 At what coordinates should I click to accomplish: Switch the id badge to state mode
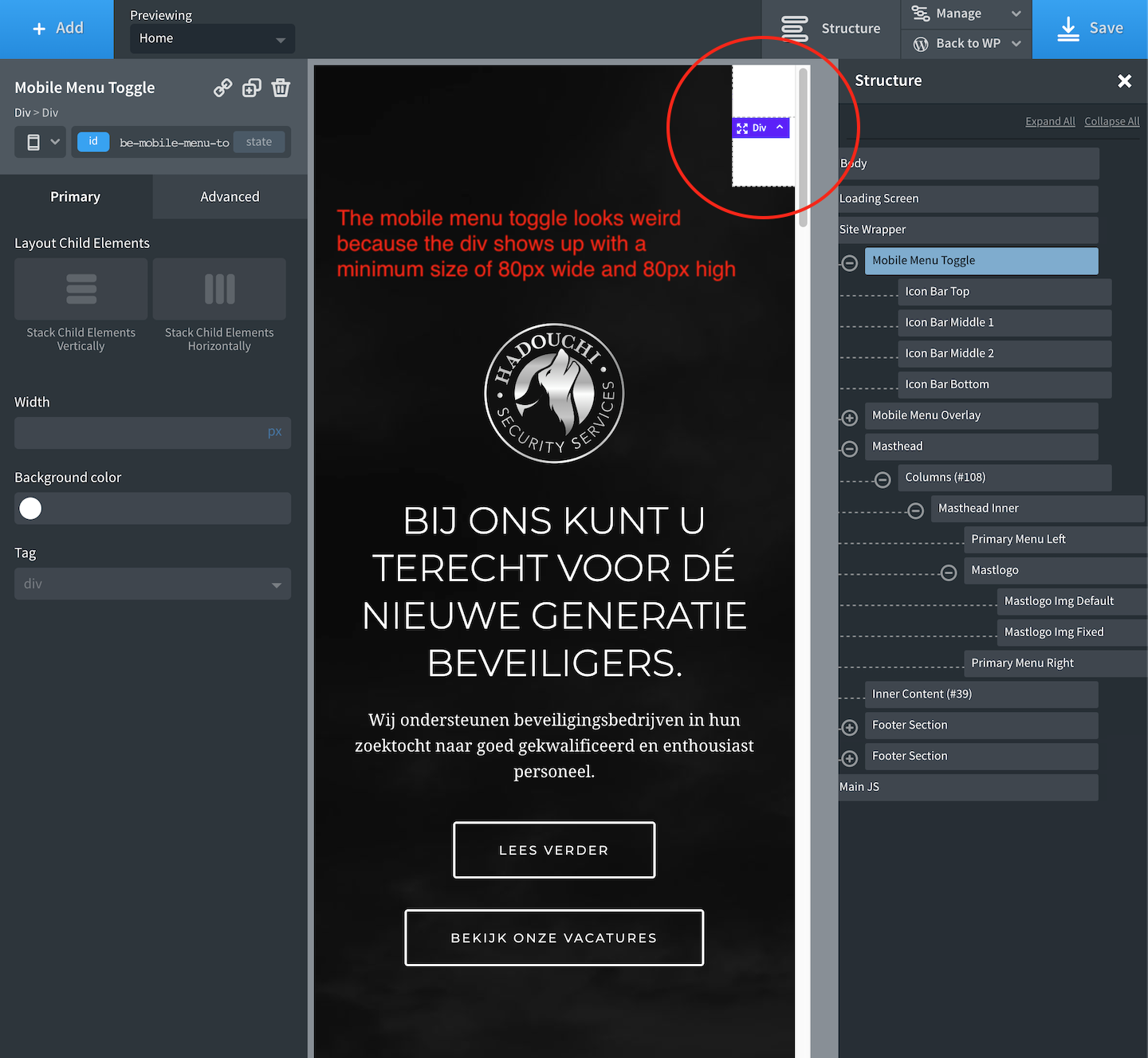pyautogui.click(x=259, y=141)
